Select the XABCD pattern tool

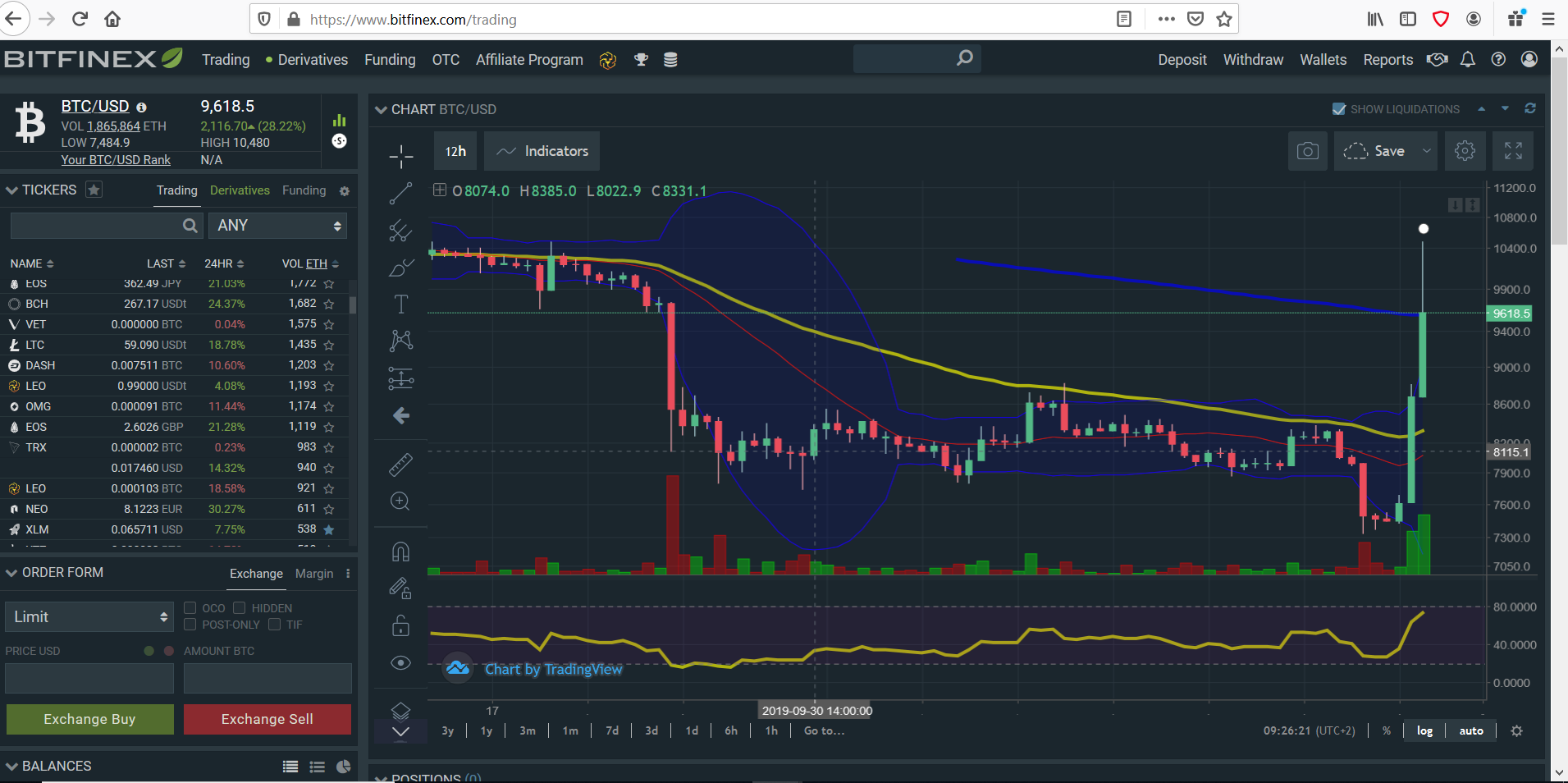400,341
